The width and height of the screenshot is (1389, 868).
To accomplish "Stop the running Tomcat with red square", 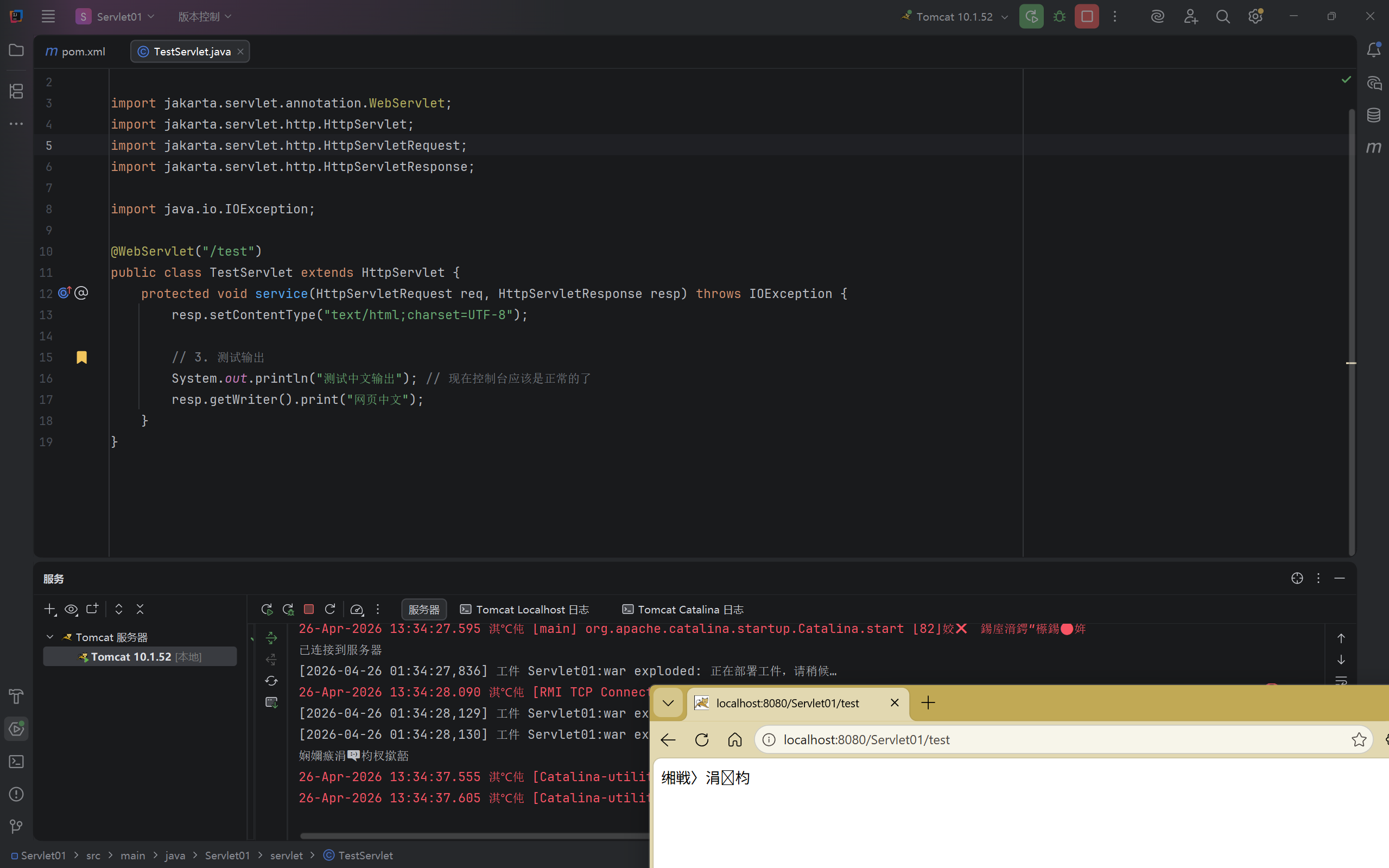I will (x=1087, y=17).
